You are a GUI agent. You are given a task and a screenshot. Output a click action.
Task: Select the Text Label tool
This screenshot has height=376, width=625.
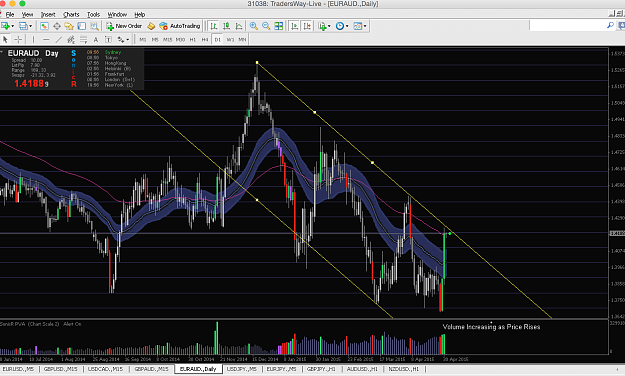tap(108, 39)
